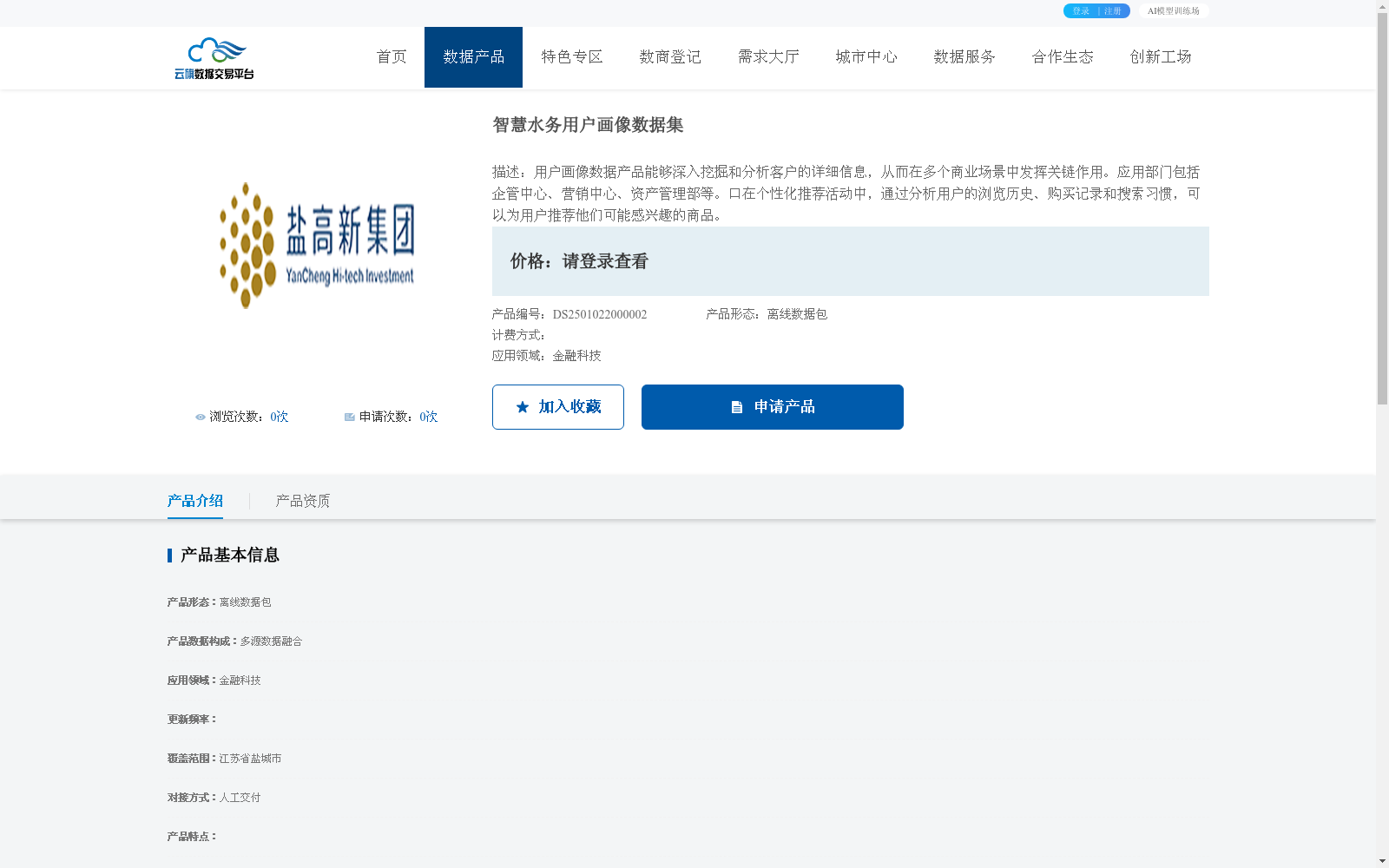Switch to the 产品资质 tab
Screen dimensions: 1389x868
(x=303, y=501)
